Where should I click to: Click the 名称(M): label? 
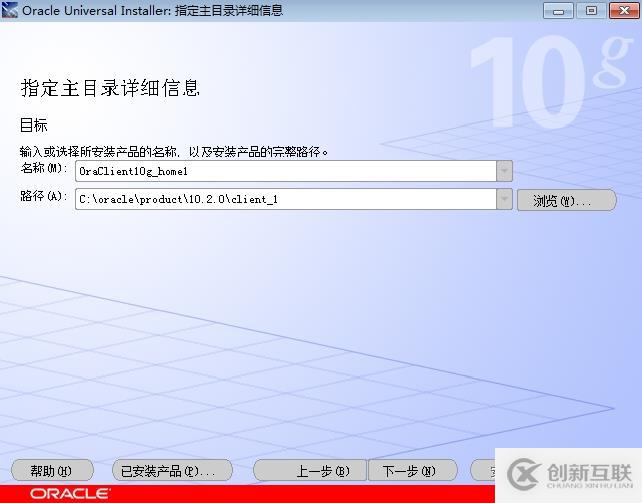[x=44, y=168]
